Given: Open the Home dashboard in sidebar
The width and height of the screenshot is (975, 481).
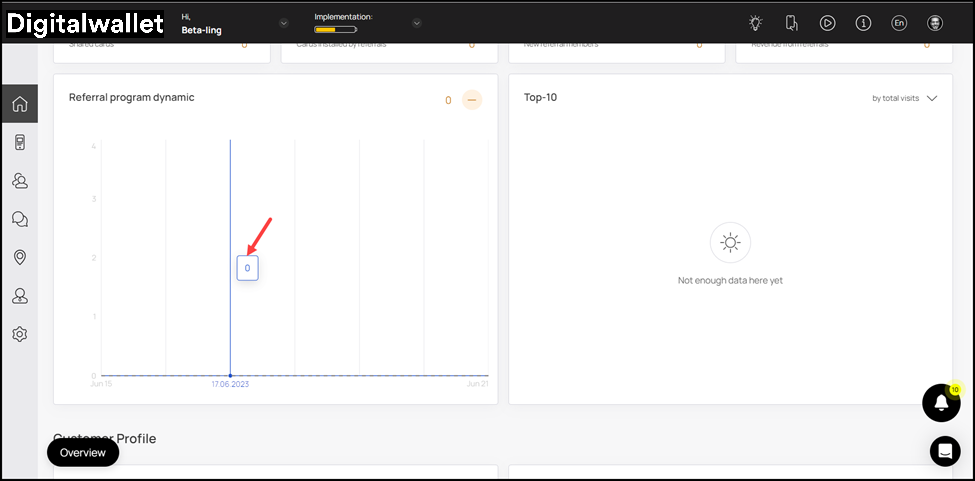Looking at the screenshot, I should [19, 104].
